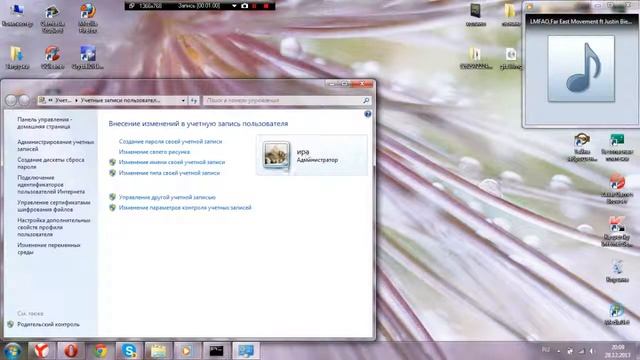Open 'Изменение типа своей учетной записи'
This screenshot has height=360, width=640.
point(169,173)
